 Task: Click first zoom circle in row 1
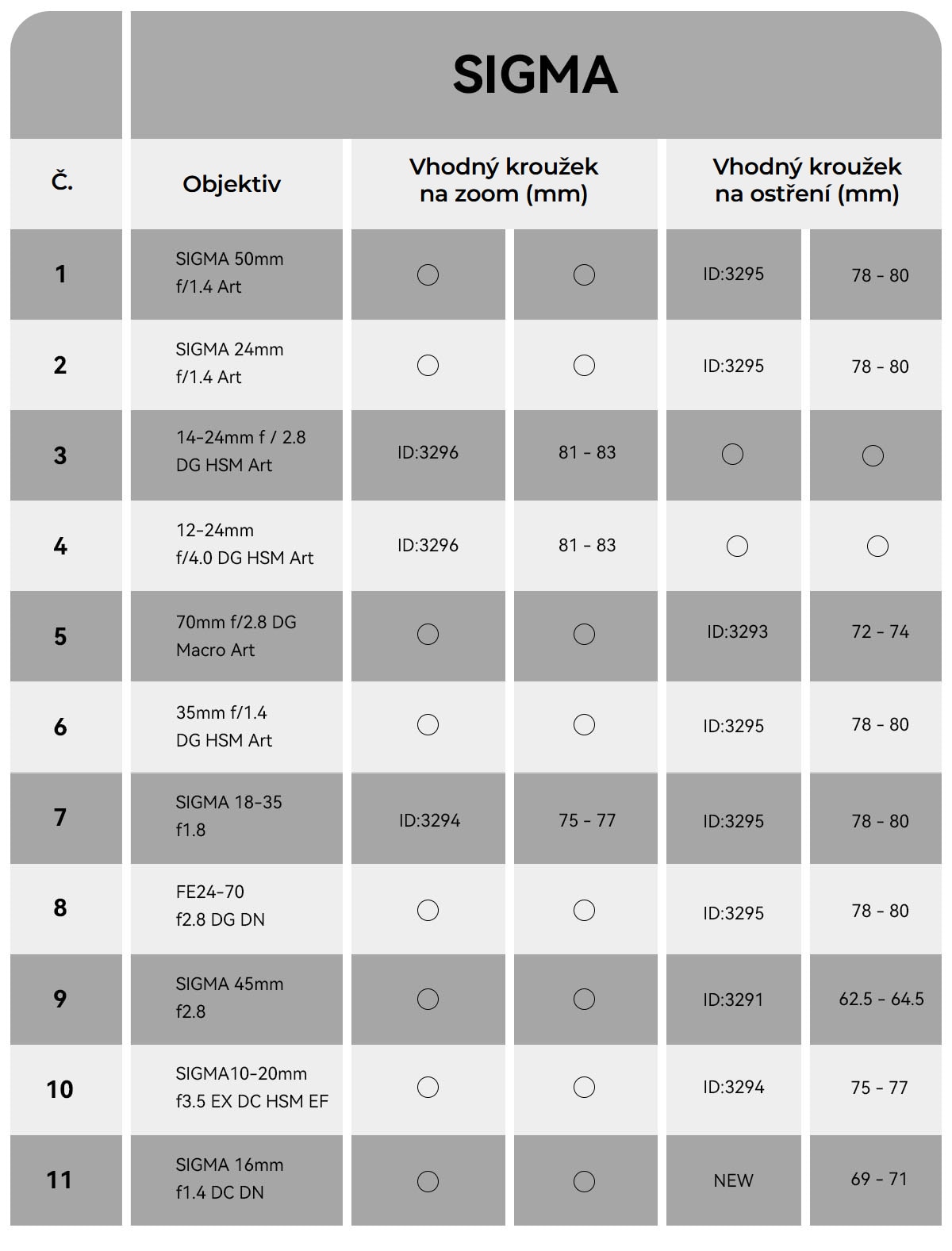tap(428, 274)
